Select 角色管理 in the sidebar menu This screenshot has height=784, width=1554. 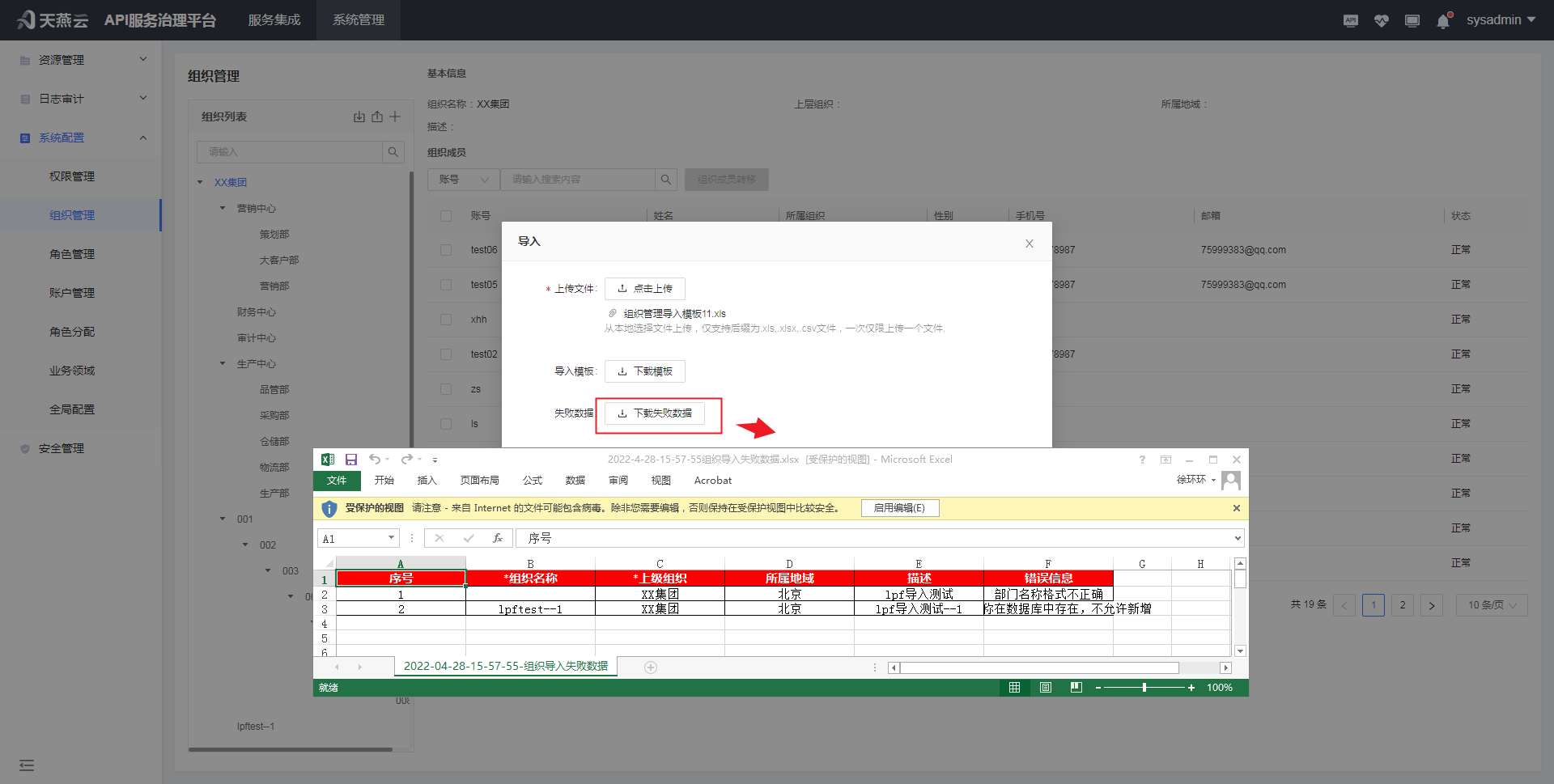pyautogui.click(x=72, y=254)
